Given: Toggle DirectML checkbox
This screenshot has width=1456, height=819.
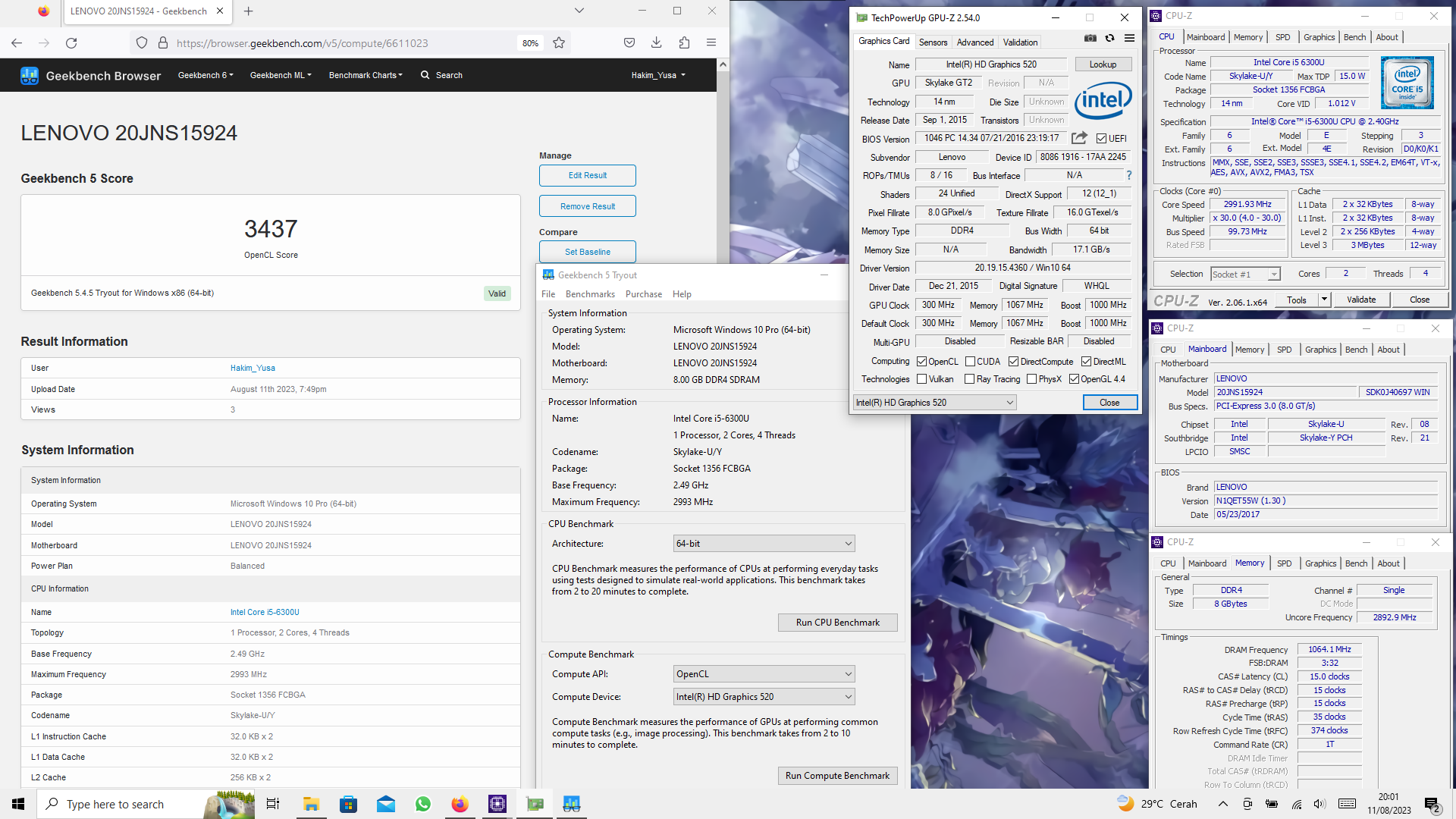Looking at the screenshot, I should (x=1086, y=362).
